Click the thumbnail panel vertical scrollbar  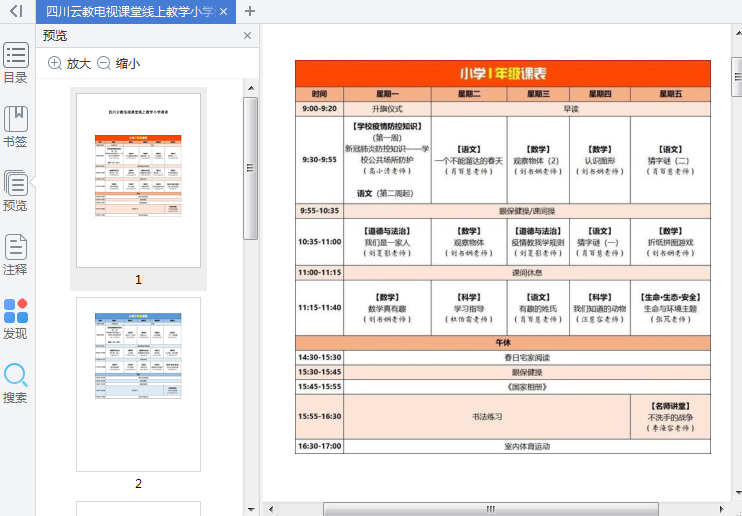(251, 170)
